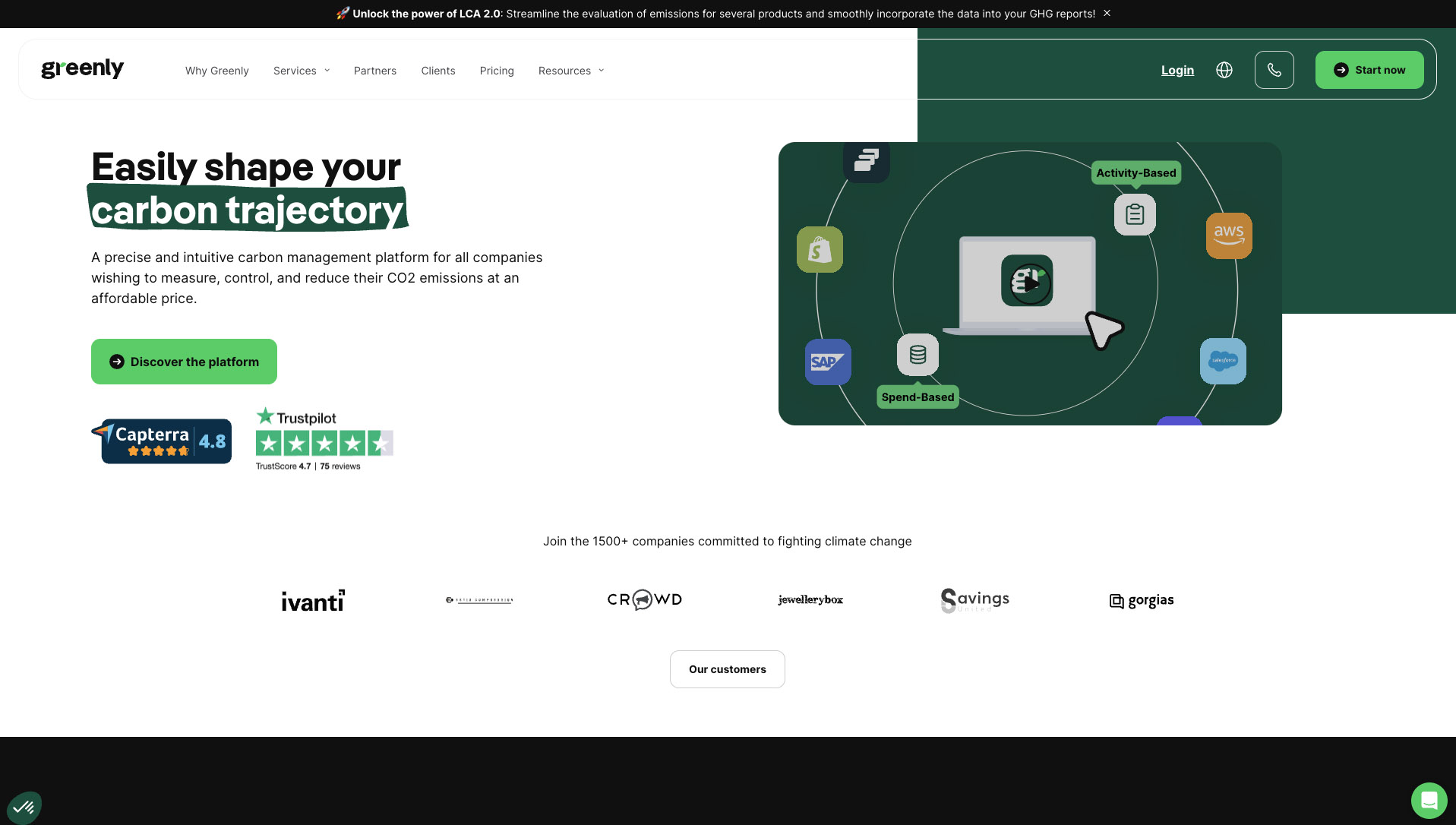Click the Activity-Based clipboard icon
Screen dimensions: 1456x825
click(x=1135, y=214)
